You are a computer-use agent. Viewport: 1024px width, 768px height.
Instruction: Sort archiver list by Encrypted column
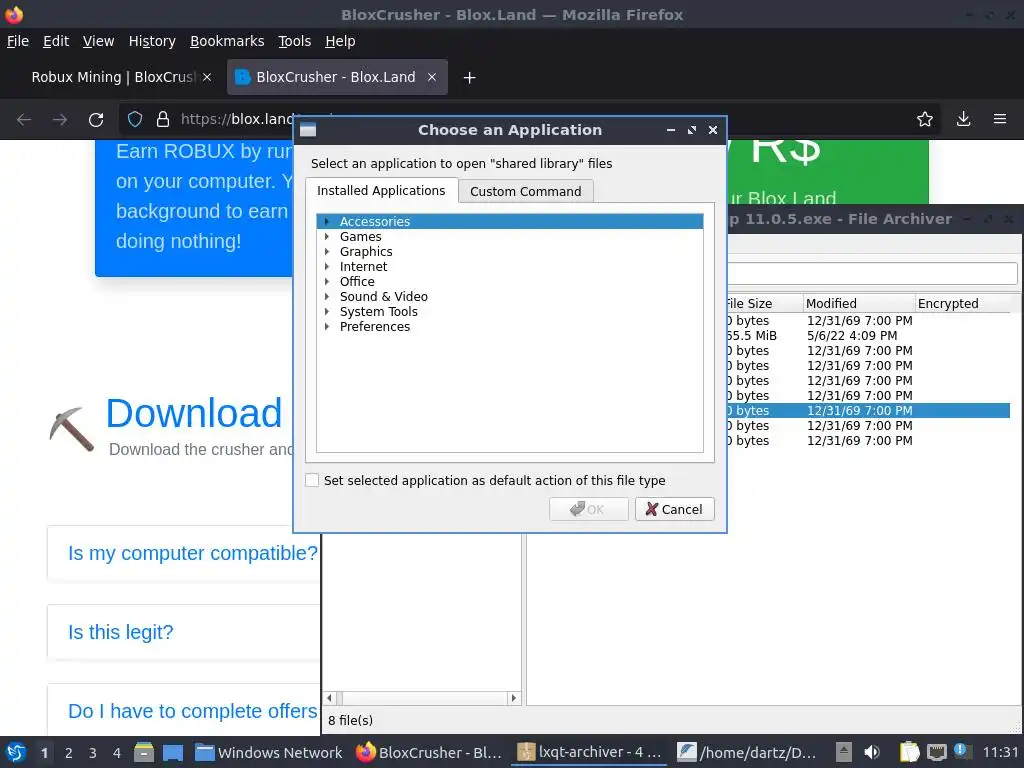963,303
